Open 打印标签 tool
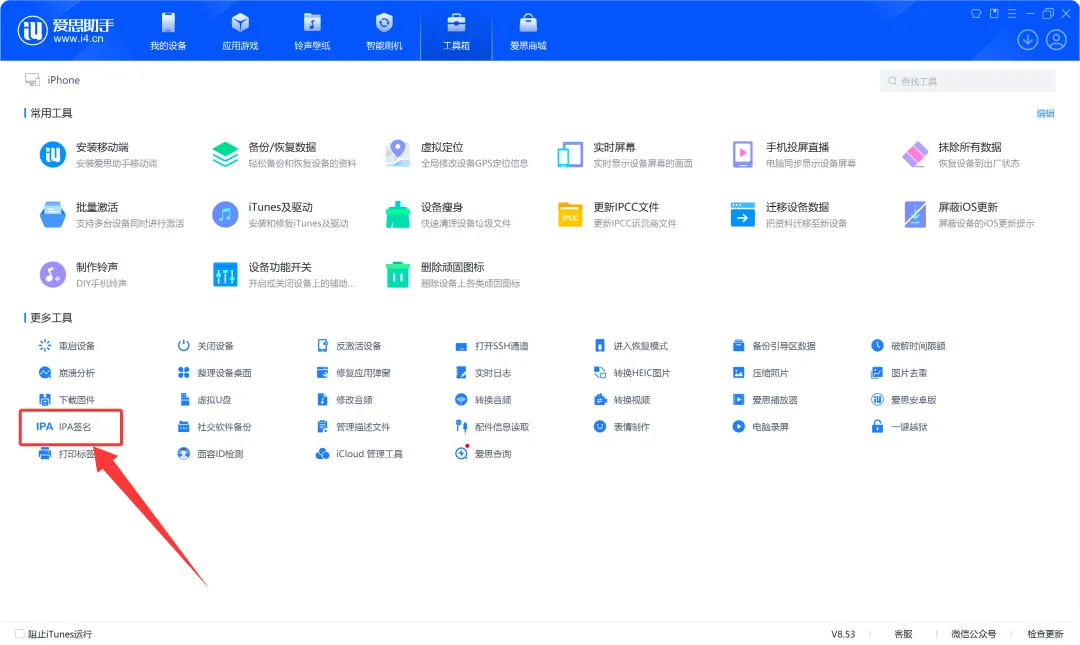The image size is (1080, 645). (x=67, y=453)
